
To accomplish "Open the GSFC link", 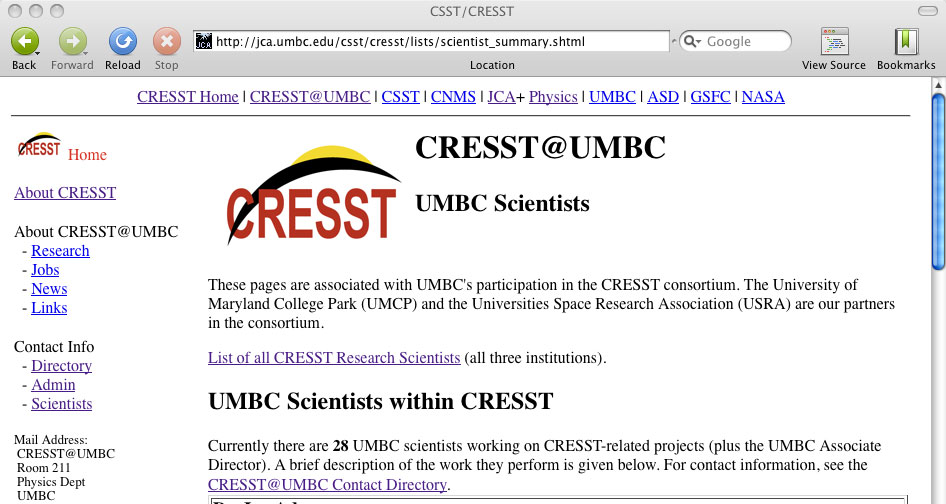I will coord(711,97).
